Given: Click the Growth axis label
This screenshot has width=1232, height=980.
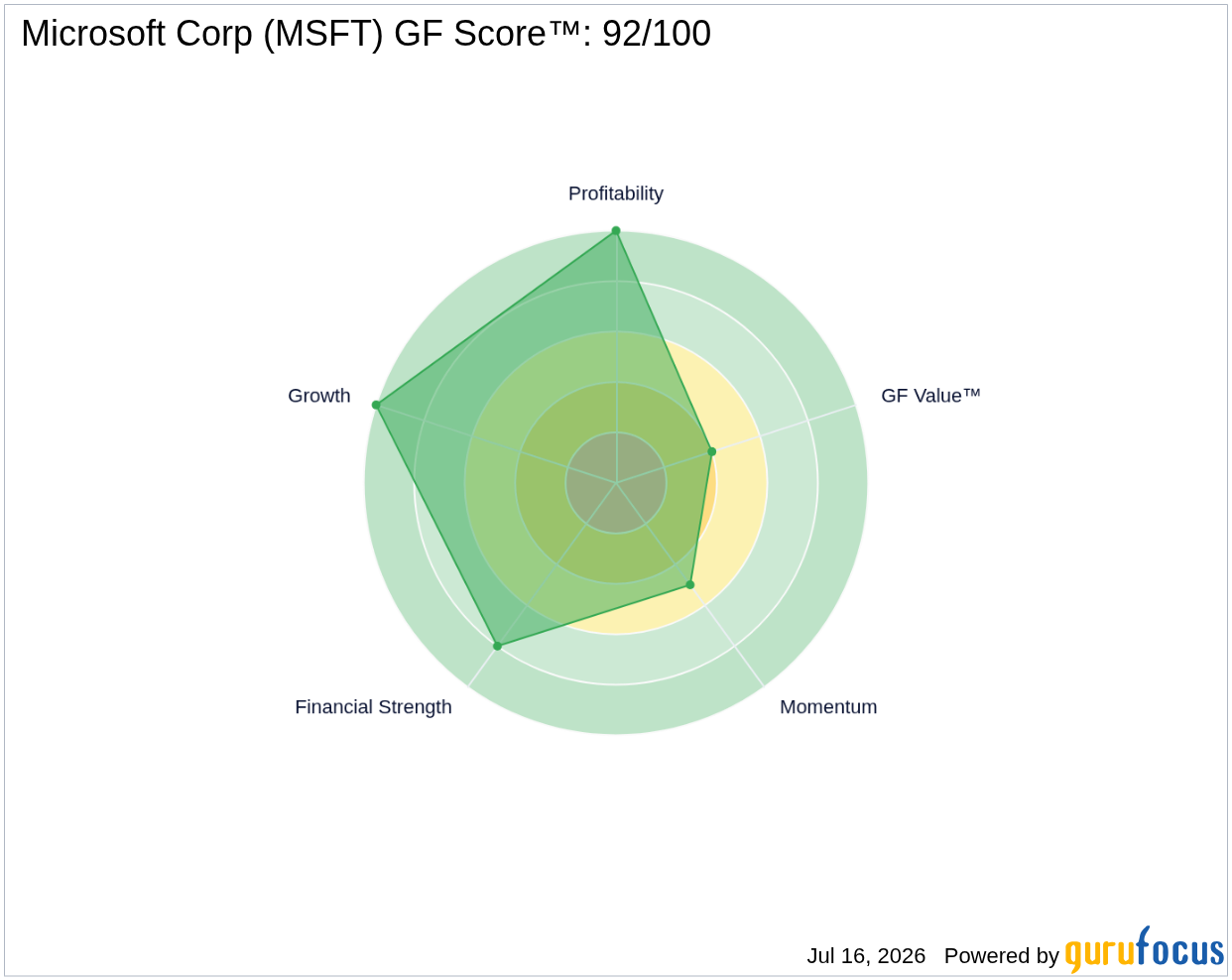Looking at the screenshot, I should 319,396.
